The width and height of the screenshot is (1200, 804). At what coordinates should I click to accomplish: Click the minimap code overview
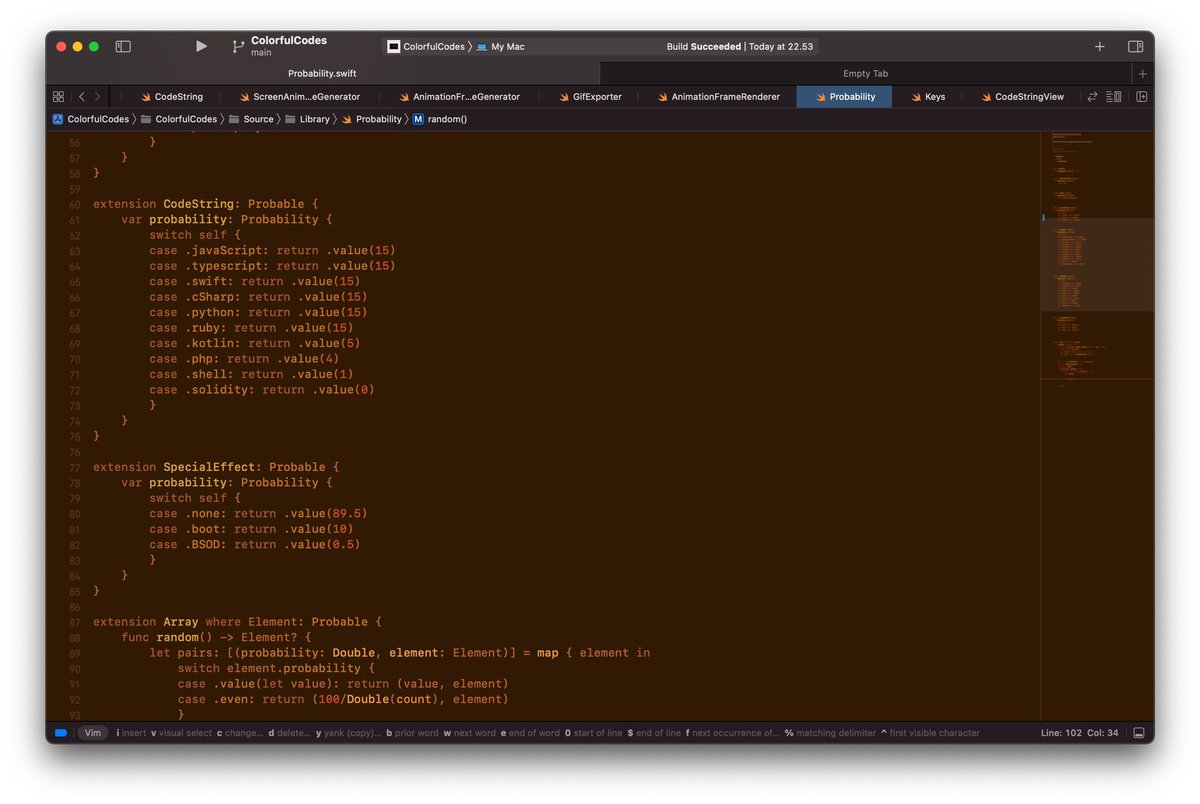(x=1097, y=425)
